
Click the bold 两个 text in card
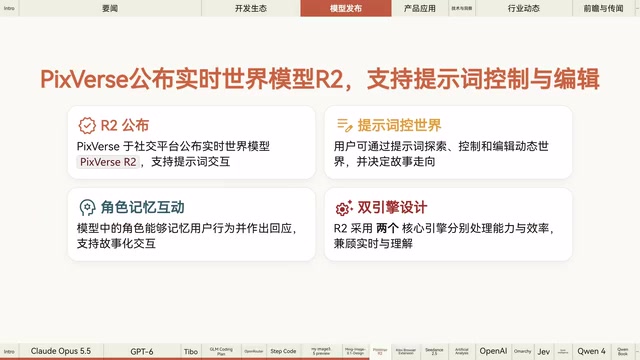[387, 228]
